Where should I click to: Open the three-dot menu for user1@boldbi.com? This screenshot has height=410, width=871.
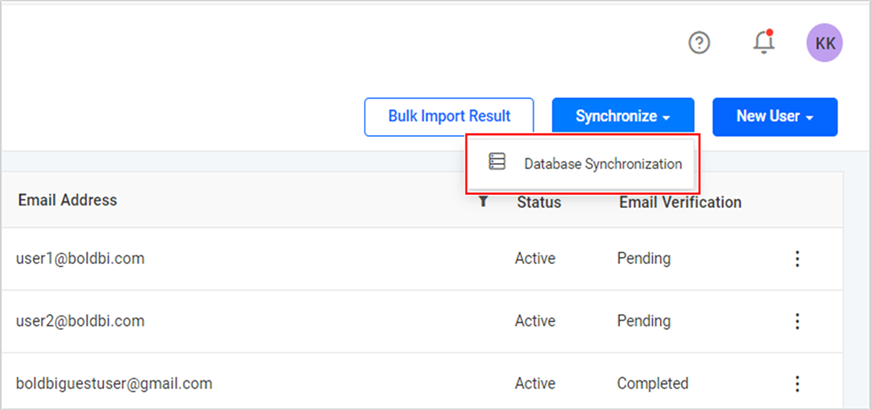(x=797, y=258)
